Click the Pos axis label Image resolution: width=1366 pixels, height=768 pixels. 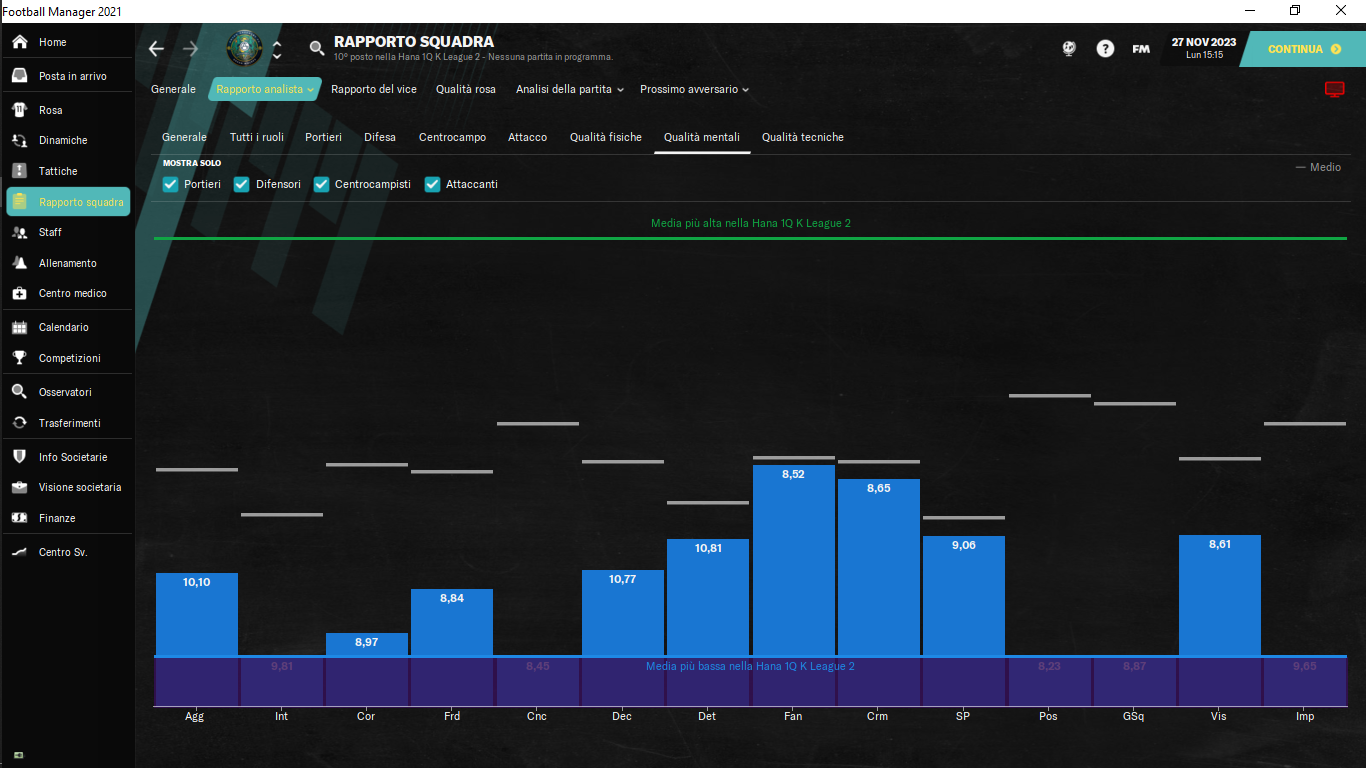[x=1049, y=716]
